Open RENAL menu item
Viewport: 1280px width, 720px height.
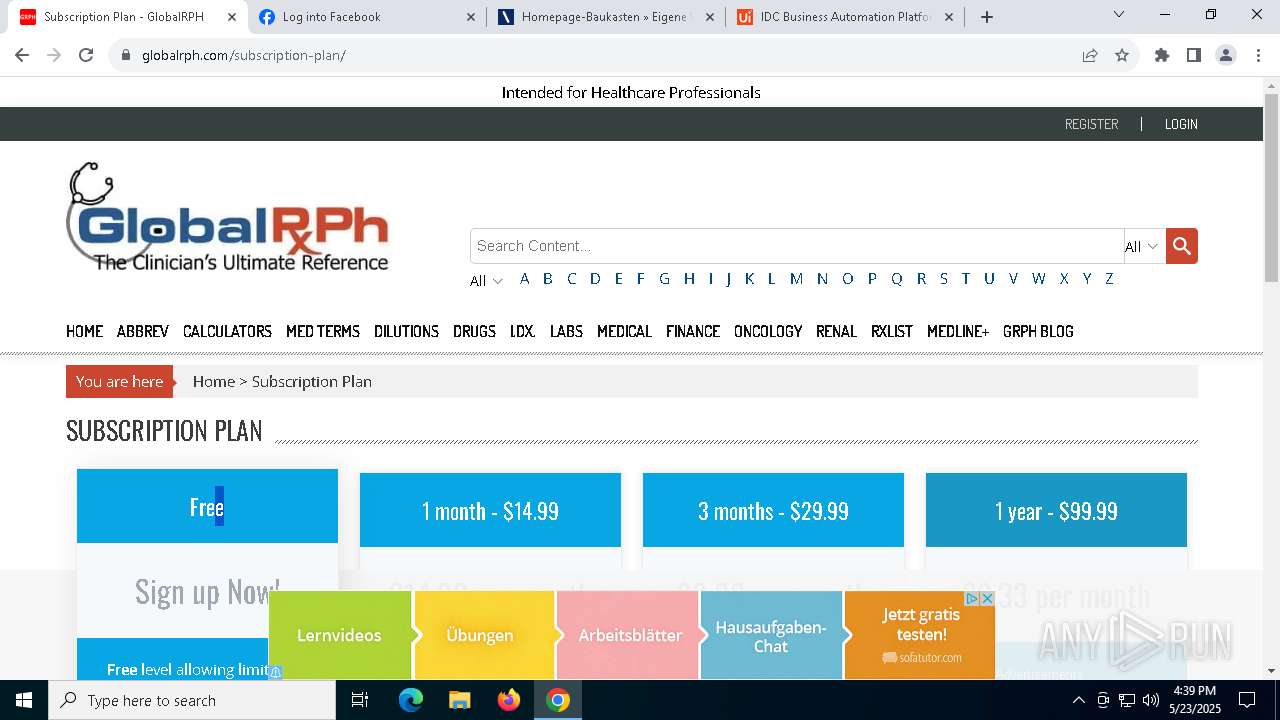click(836, 331)
